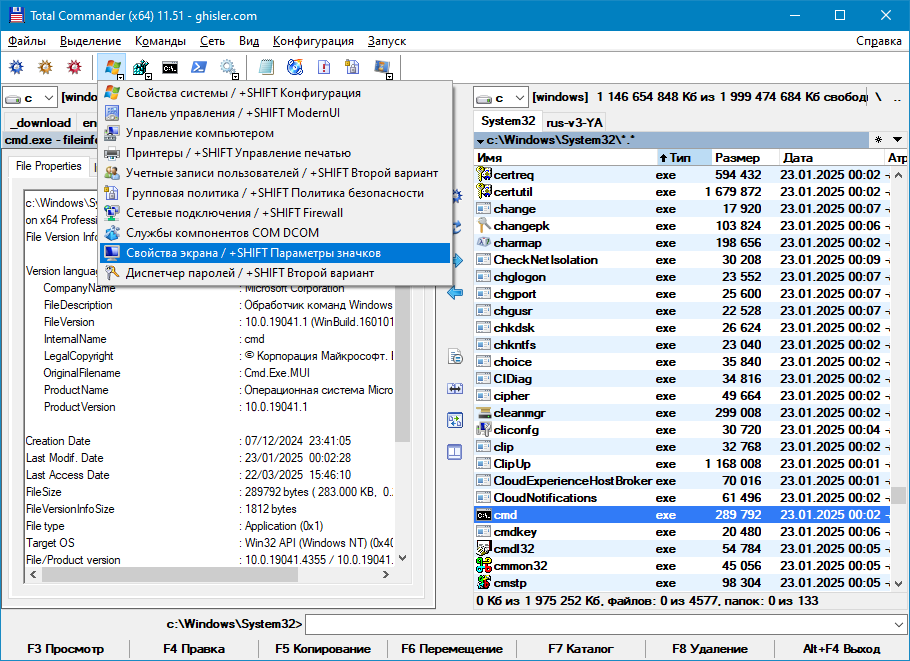Image resolution: width=910 pixels, height=661 pixels.
Task: Open the Конфигурация menu
Action: [x=313, y=41]
